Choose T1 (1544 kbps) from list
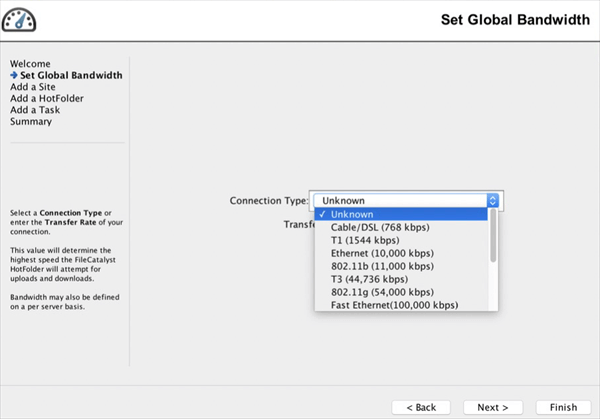 click(365, 240)
